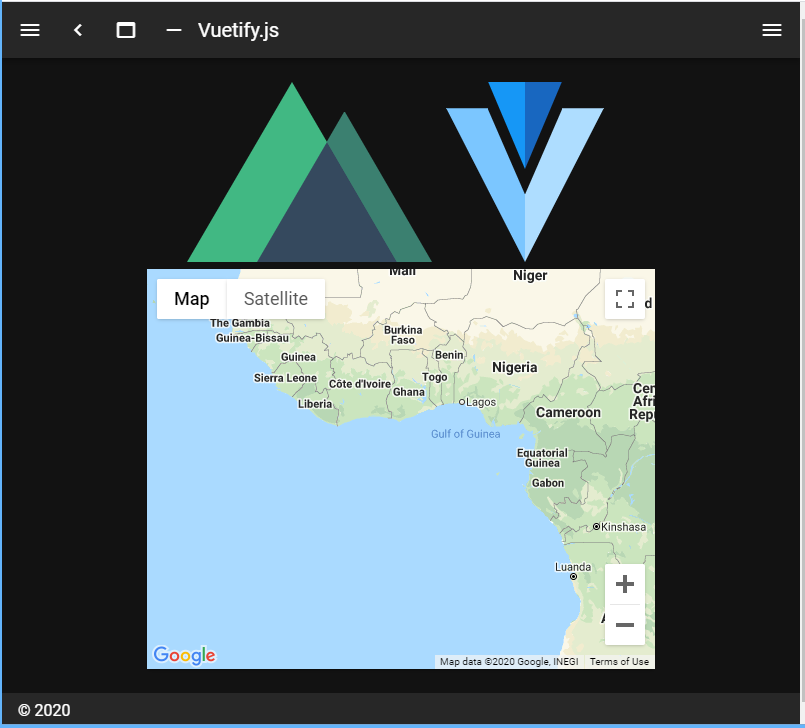Click the Luanda city marker

(x=573, y=577)
